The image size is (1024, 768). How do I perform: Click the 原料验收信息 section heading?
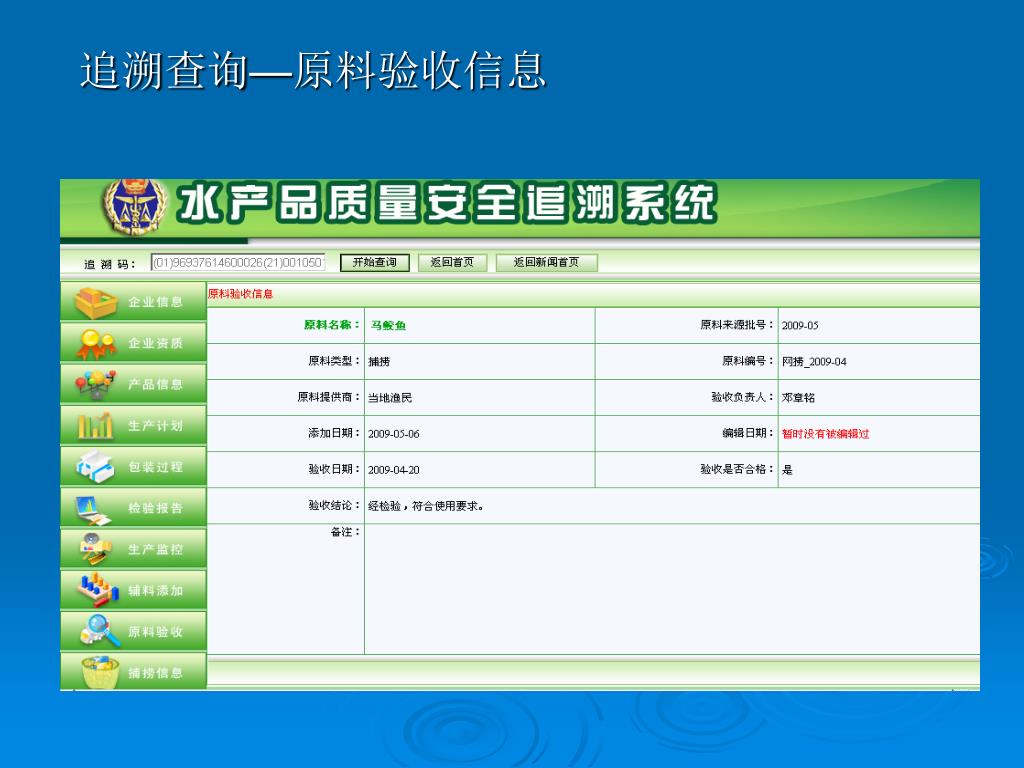(240, 294)
